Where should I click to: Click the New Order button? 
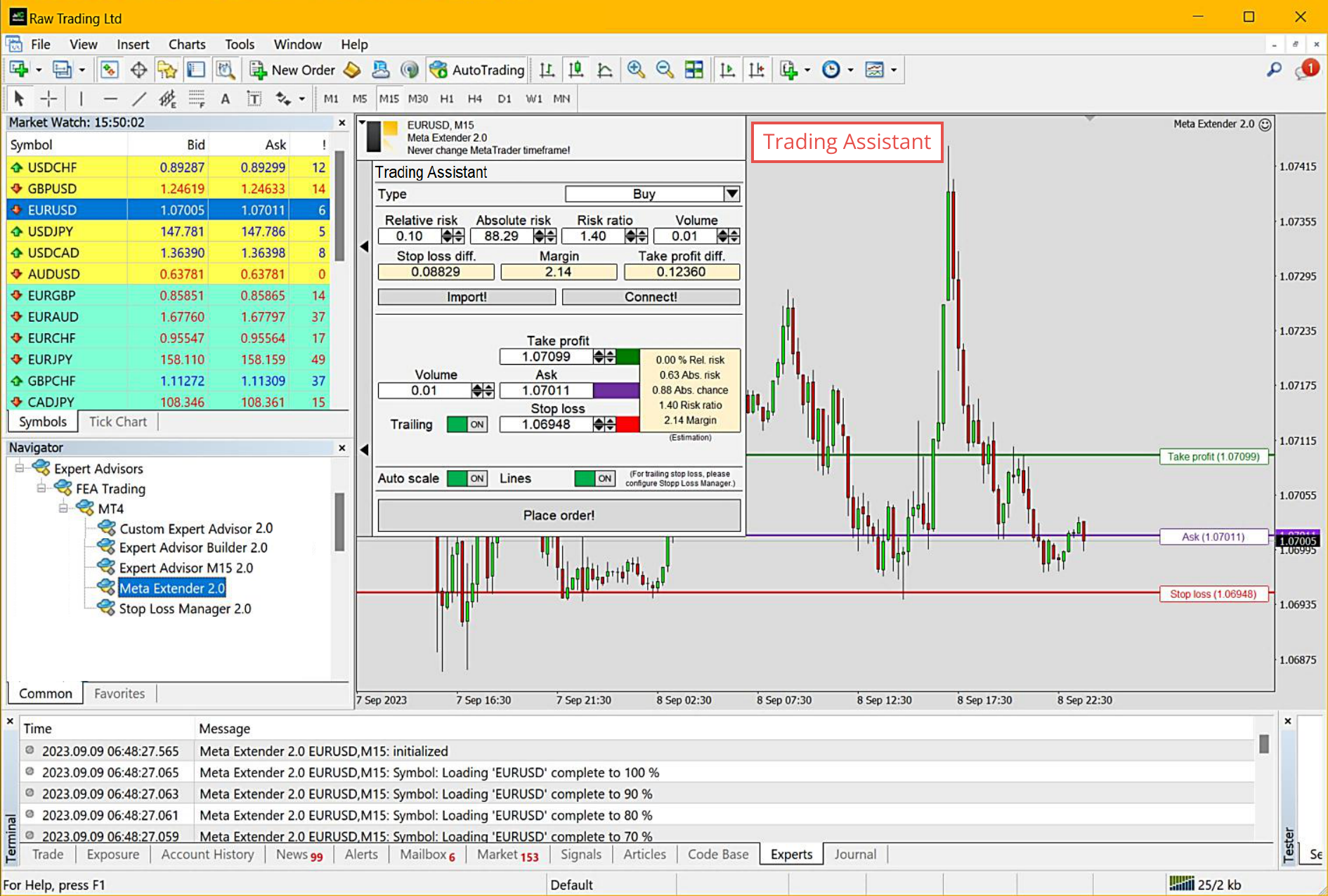292,70
